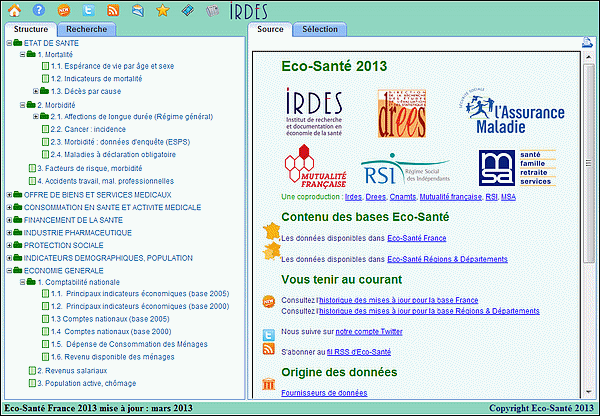The height and width of the screenshot is (416, 600).
Task: Click the home icon in top toolbar
Action: tap(14, 10)
